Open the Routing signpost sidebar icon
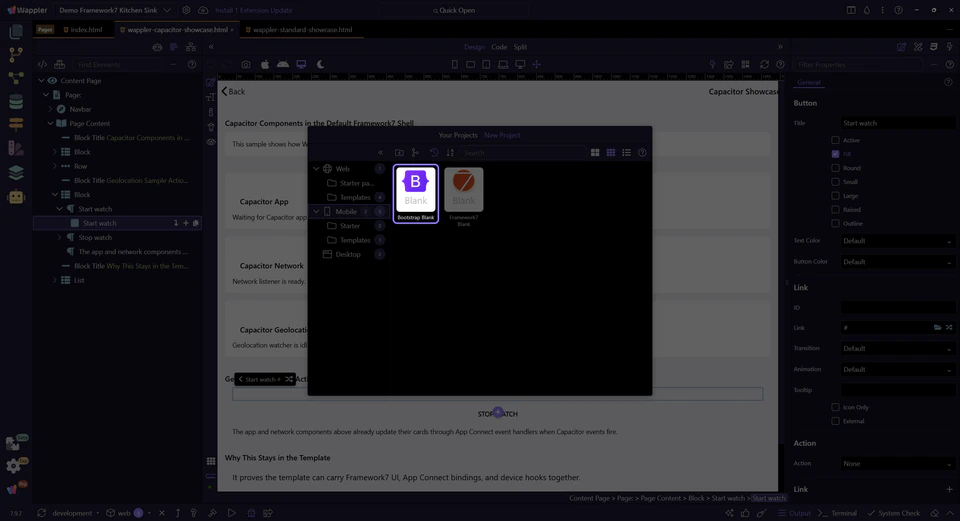Viewport: 960px width, 521px height. coord(16,124)
